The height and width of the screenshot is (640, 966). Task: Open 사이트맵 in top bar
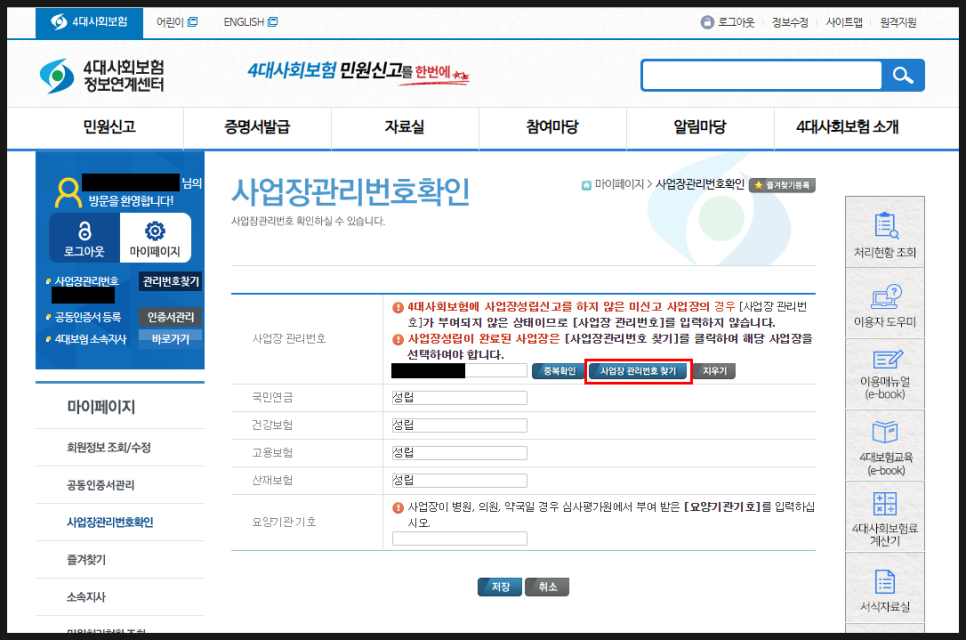(844, 23)
